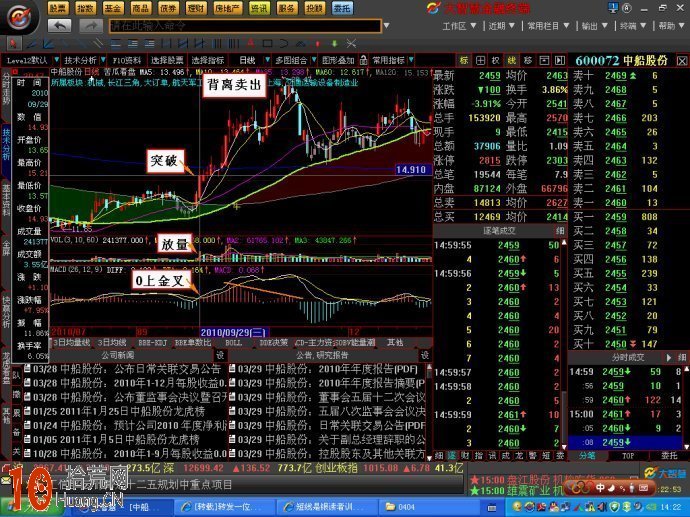Click the 14.910 price marker on the chart
This screenshot has width=690, height=517.
[411, 170]
